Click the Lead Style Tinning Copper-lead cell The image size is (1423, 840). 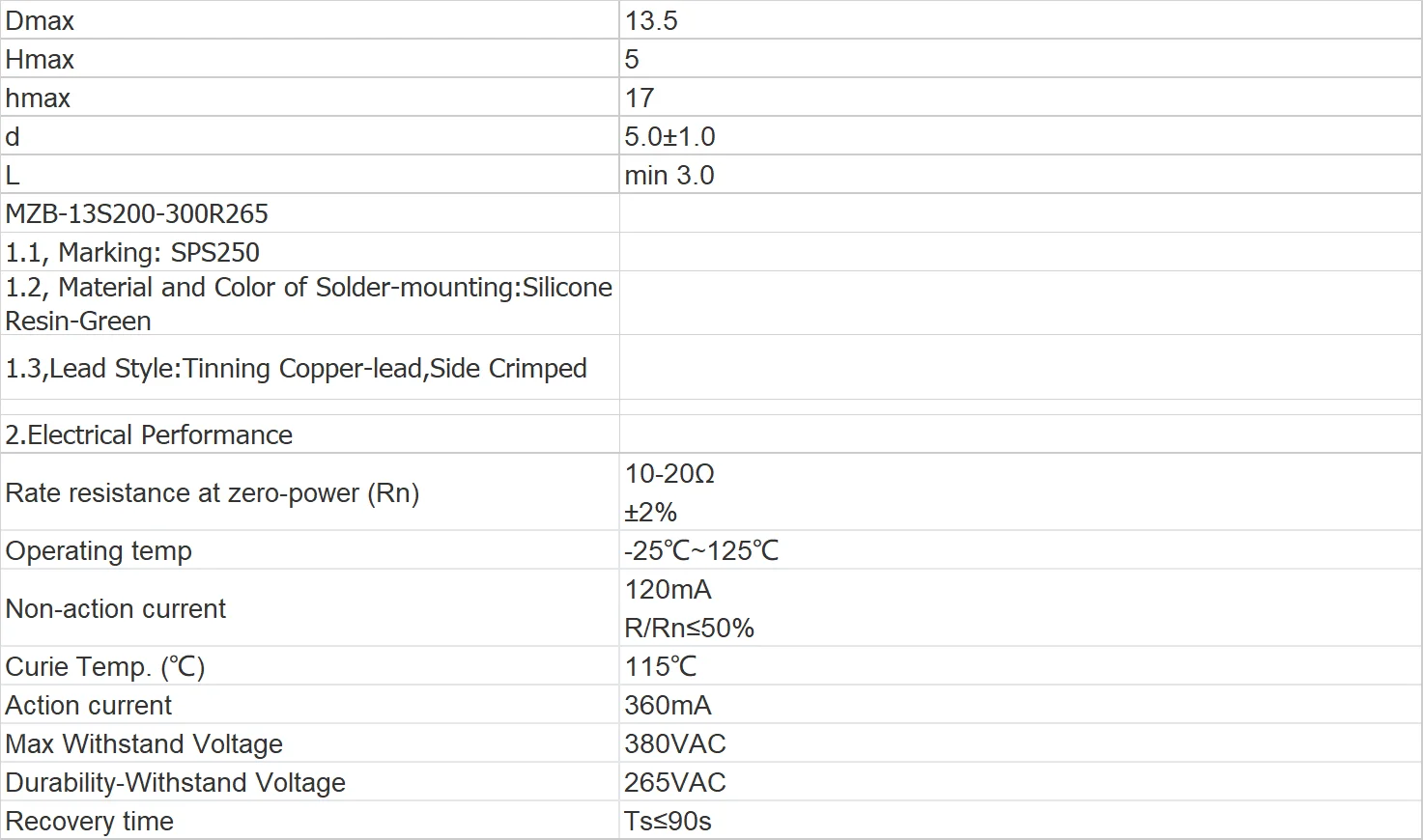pos(296,368)
